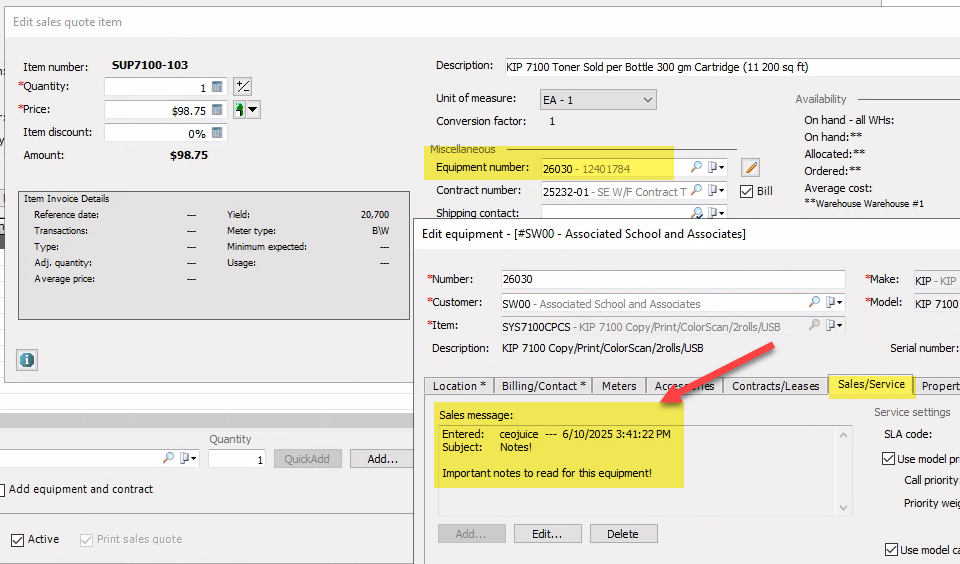Click Delete button under sales message
This screenshot has width=960, height=564.
pyautogui.click(x=623, y=534)
